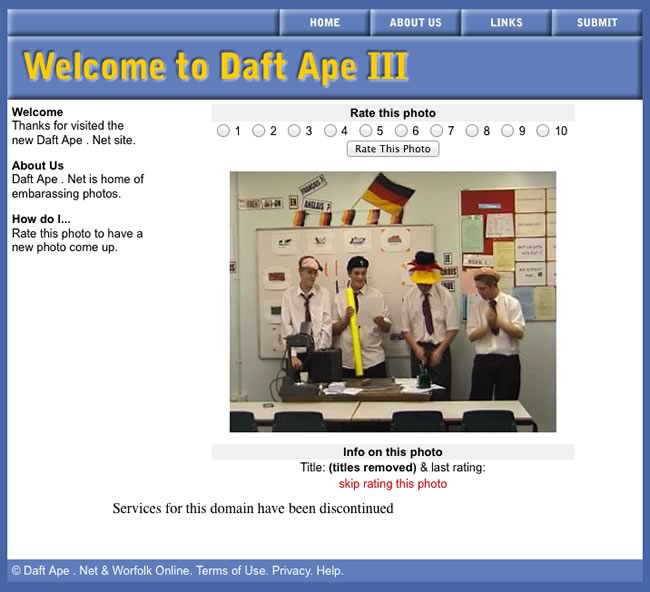Screen dimensions: 650x592
Task: Open Terms of Use in footer
Action: coord(231,571)
